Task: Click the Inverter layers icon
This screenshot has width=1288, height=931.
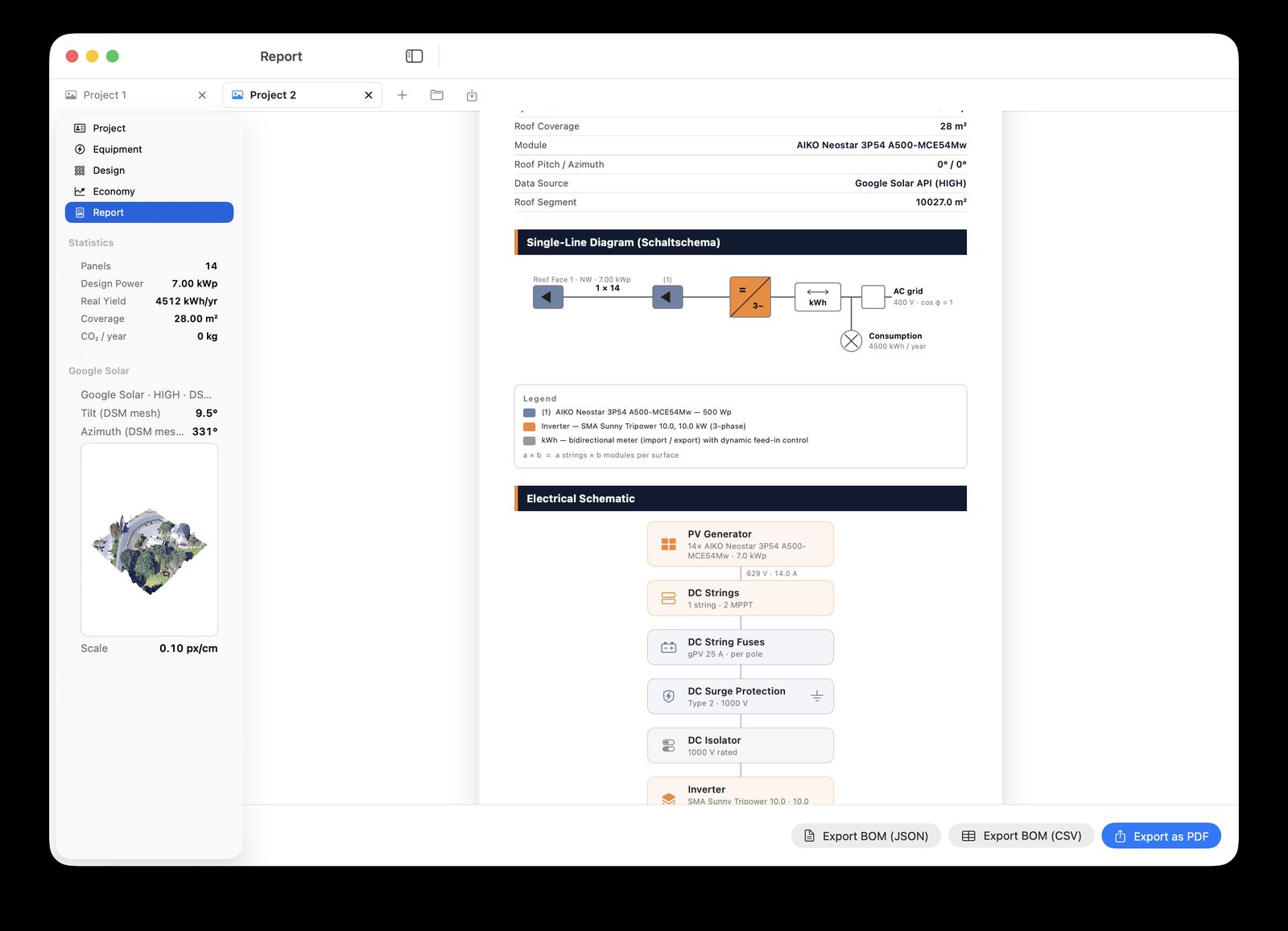Action: coord(668,798)
